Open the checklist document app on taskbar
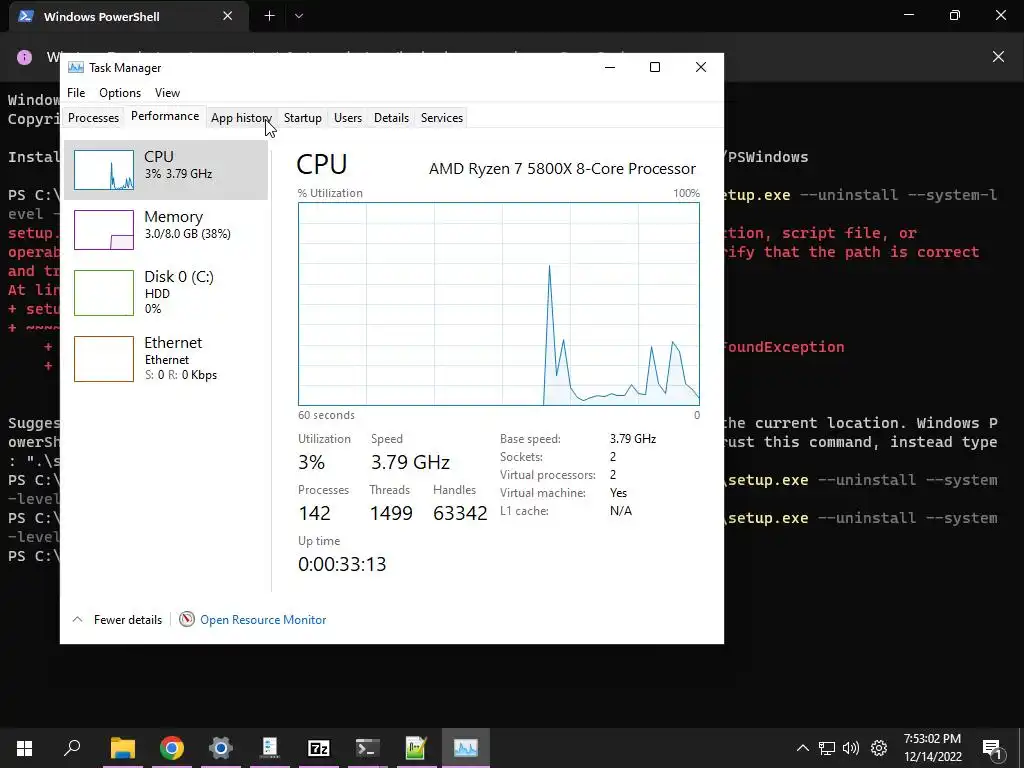Viewport: 1024px width, 768px height. (x=269, y=748)
